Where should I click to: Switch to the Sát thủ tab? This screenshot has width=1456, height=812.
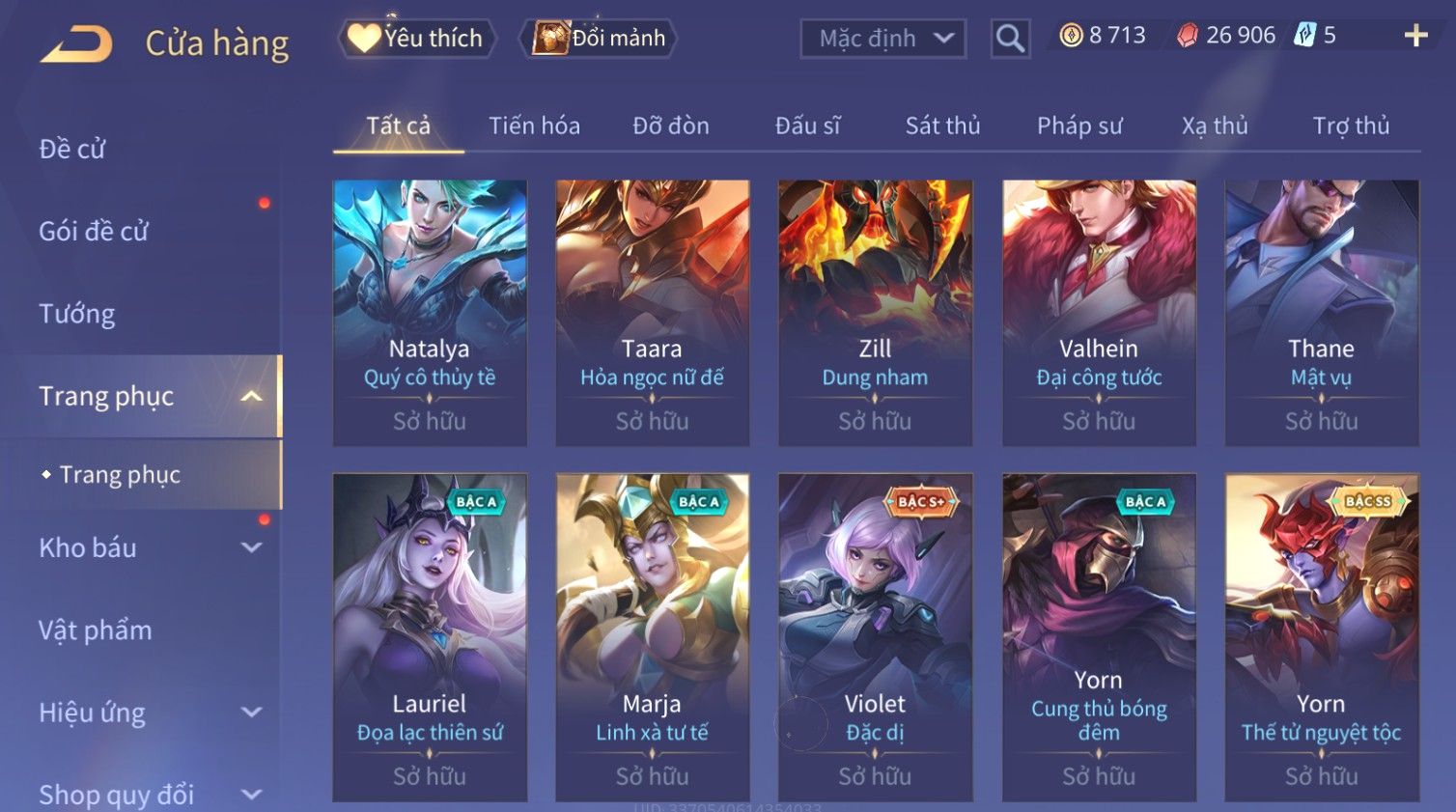[942, 126]
